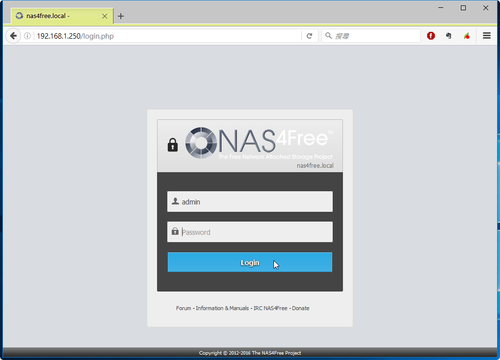Open a new tab with the plus button
The width and height of the screenshot is (500, 360).
click(x=121, y=16)
